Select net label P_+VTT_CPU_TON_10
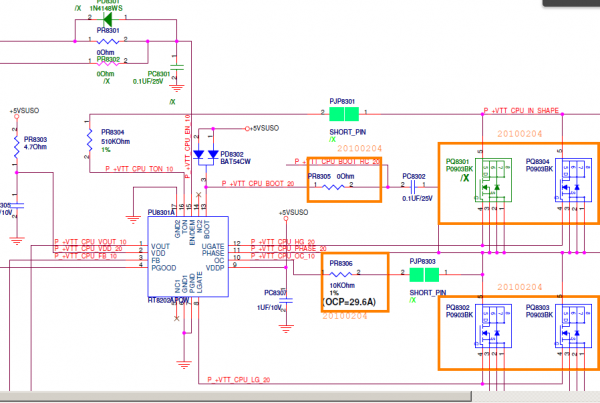This screenshot has height=403, width=600. pyautogui.click(x=139, y=169)
